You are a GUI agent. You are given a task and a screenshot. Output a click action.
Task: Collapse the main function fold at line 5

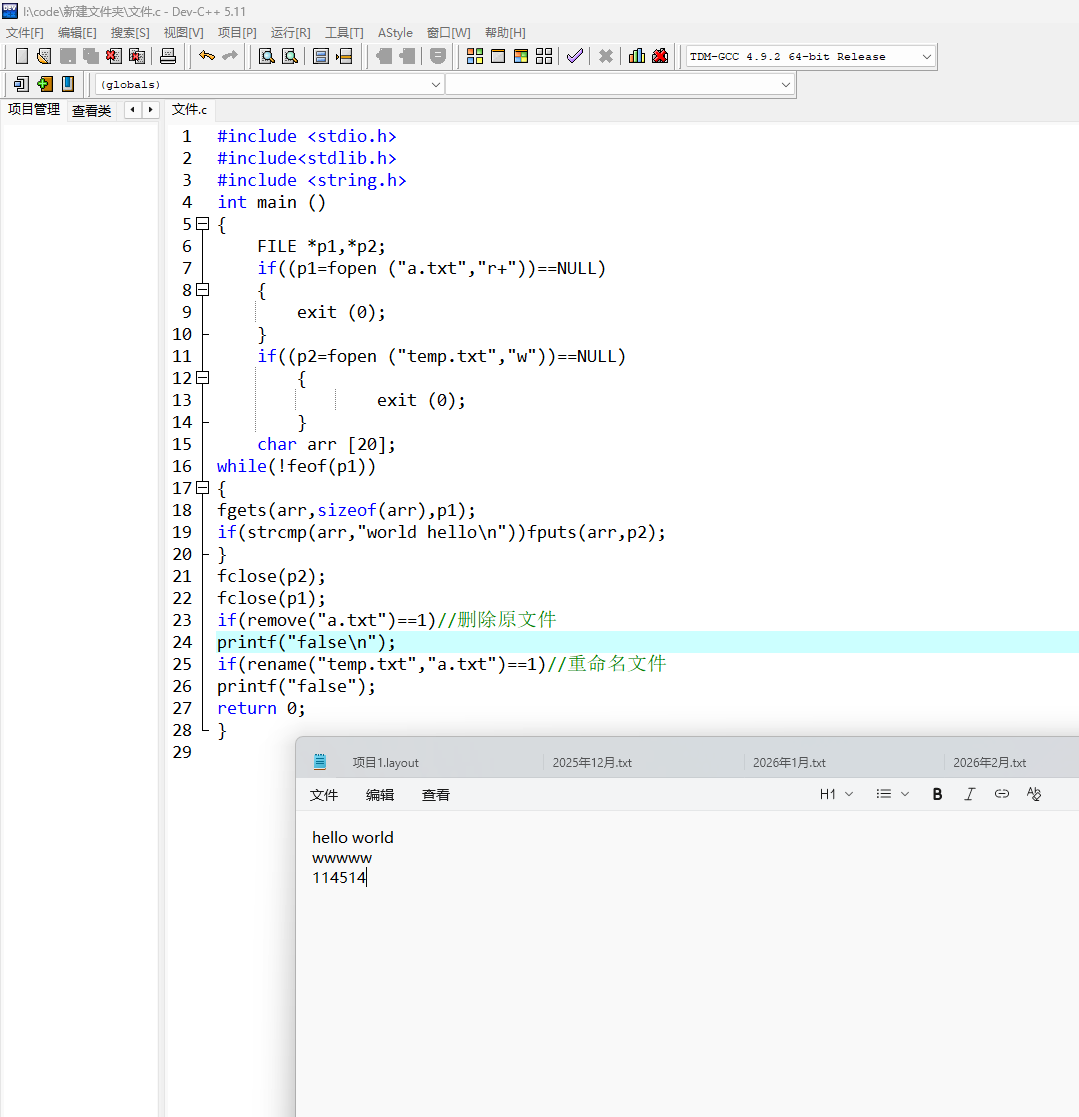click(203, 224)
